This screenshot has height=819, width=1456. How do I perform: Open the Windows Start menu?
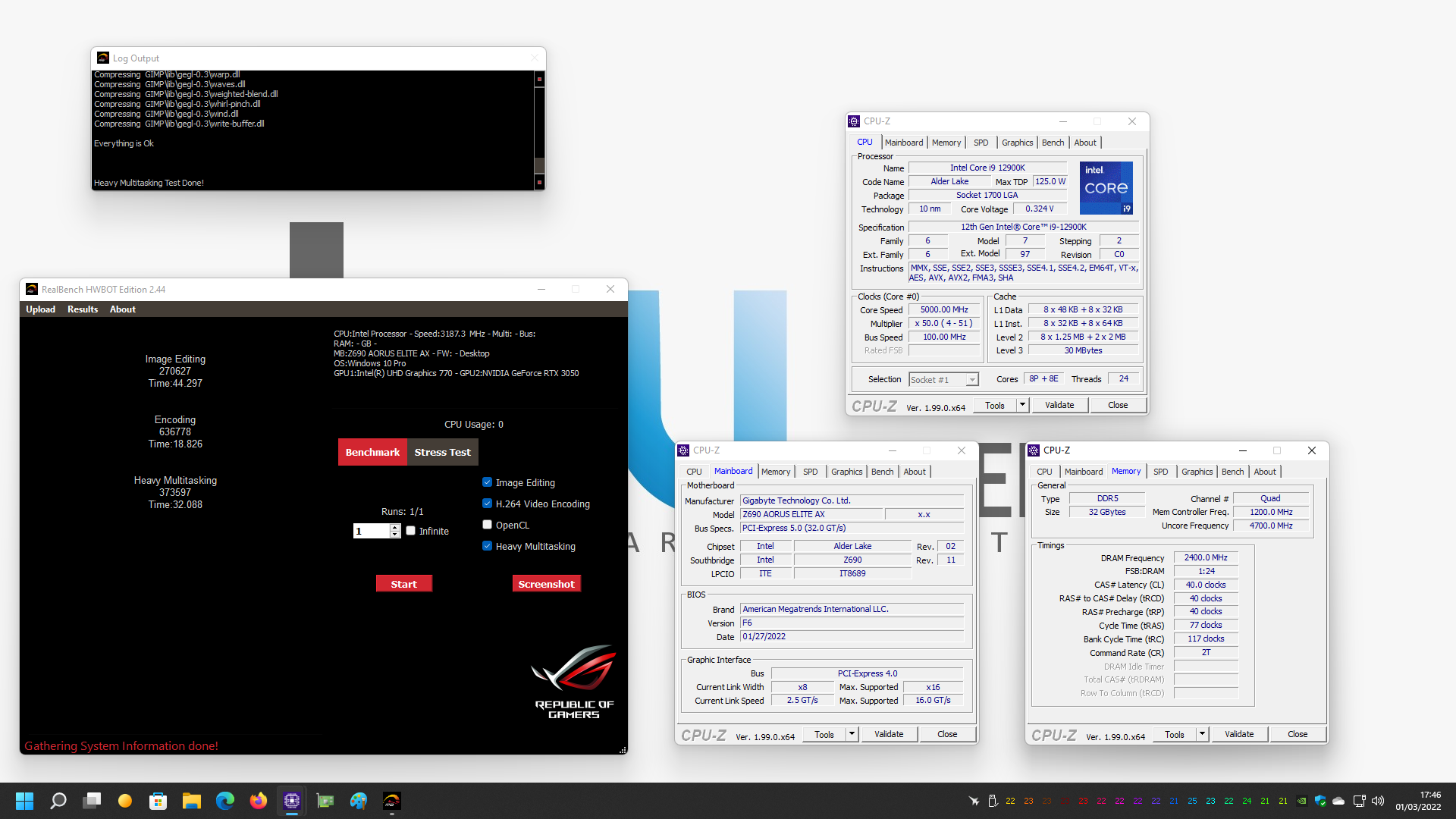pyautogui.click(x=24, y=801)
